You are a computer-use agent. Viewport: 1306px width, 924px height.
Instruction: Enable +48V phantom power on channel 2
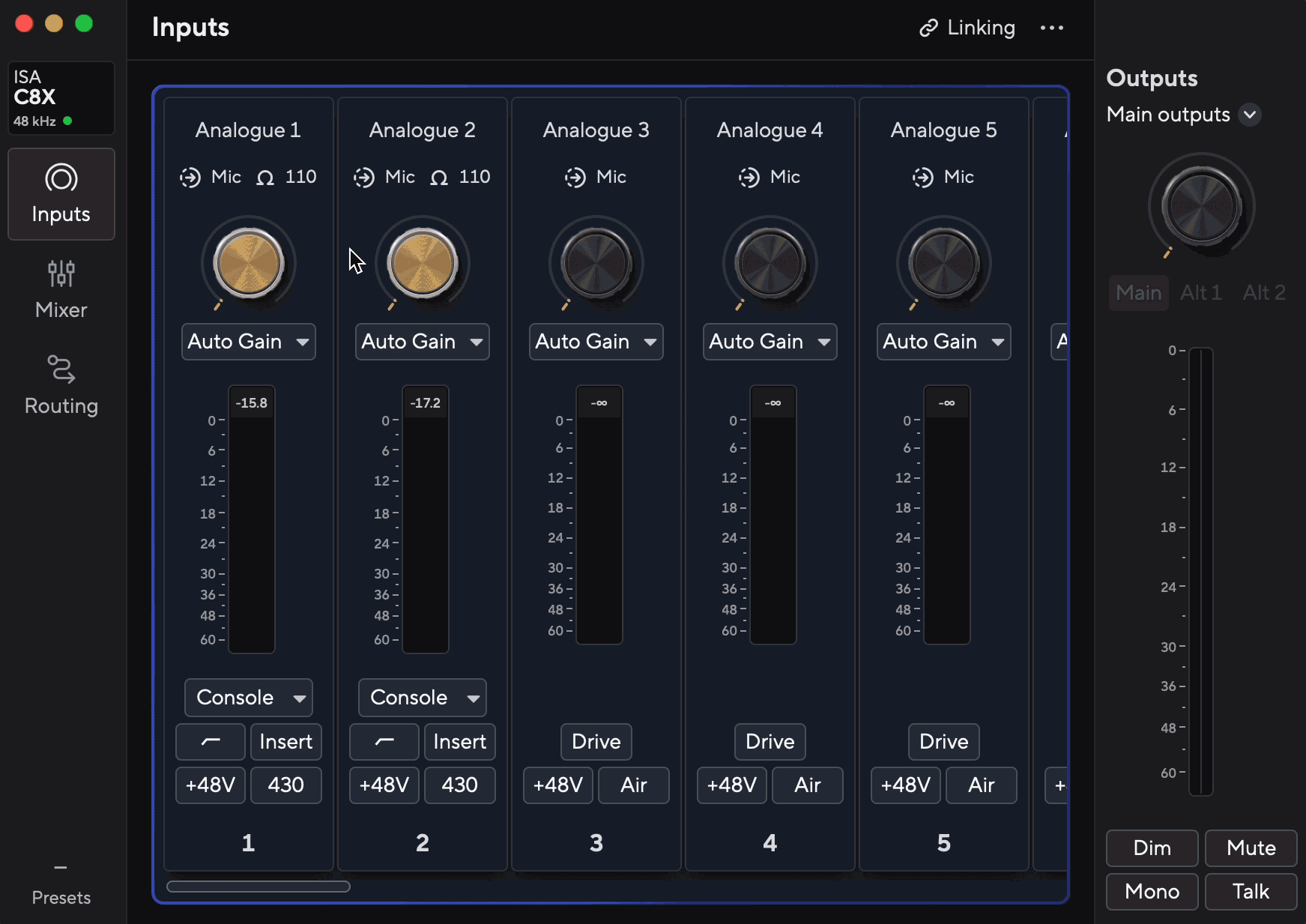tap(384, 785)
